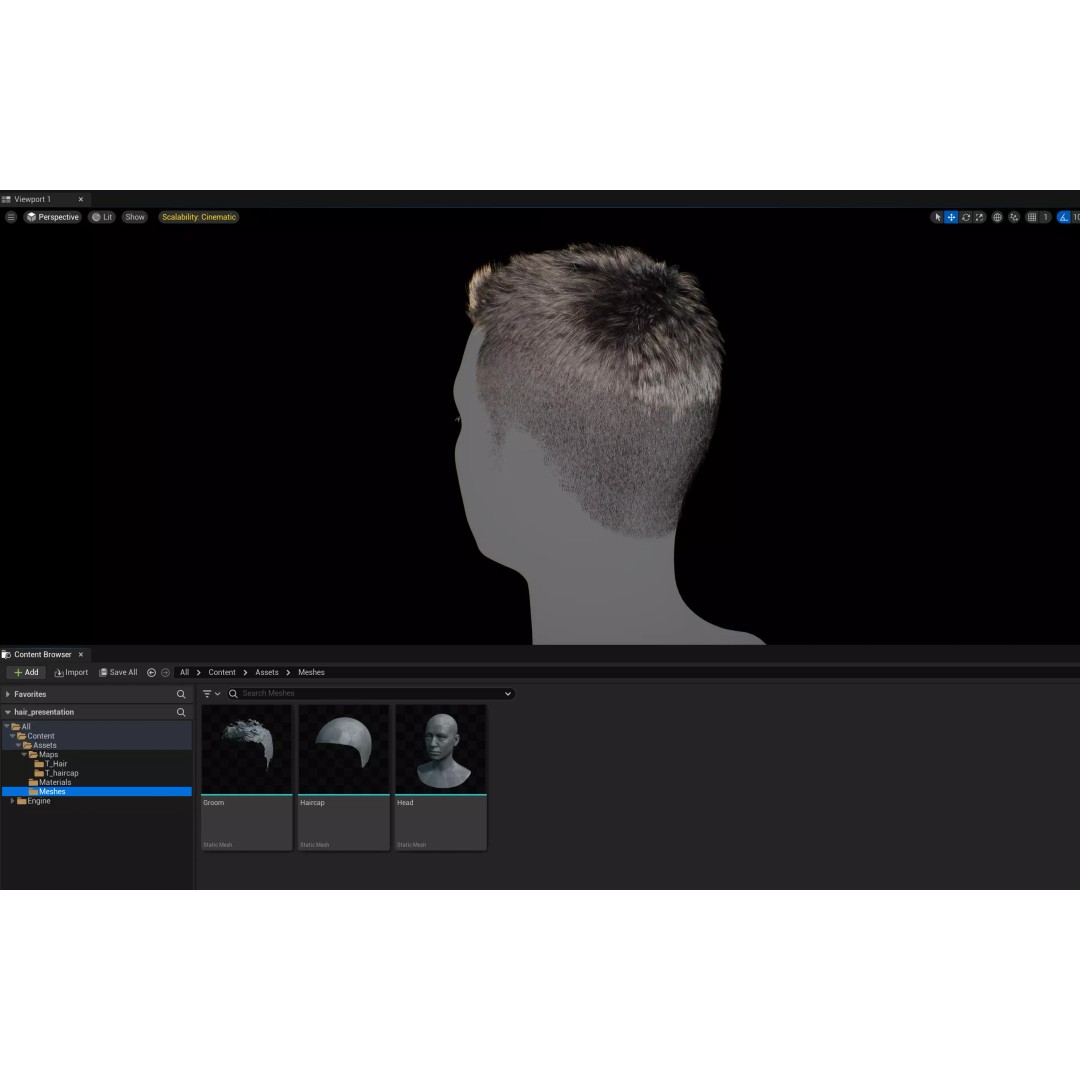
Task: Switch to the Rotate transform tool
Action: coord(966,217)
